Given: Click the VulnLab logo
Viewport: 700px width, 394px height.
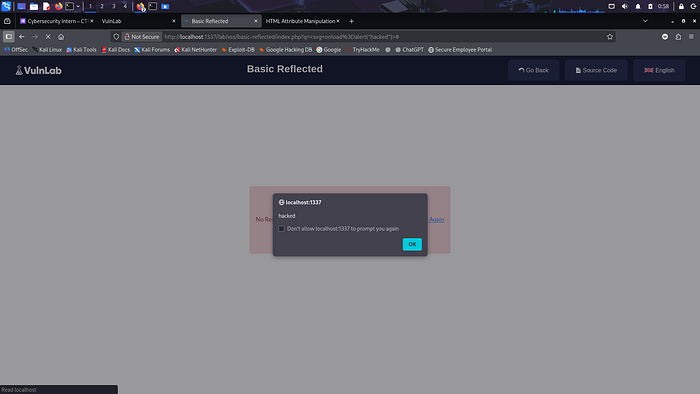Looking at the screenshot, I should pos(38,70).
